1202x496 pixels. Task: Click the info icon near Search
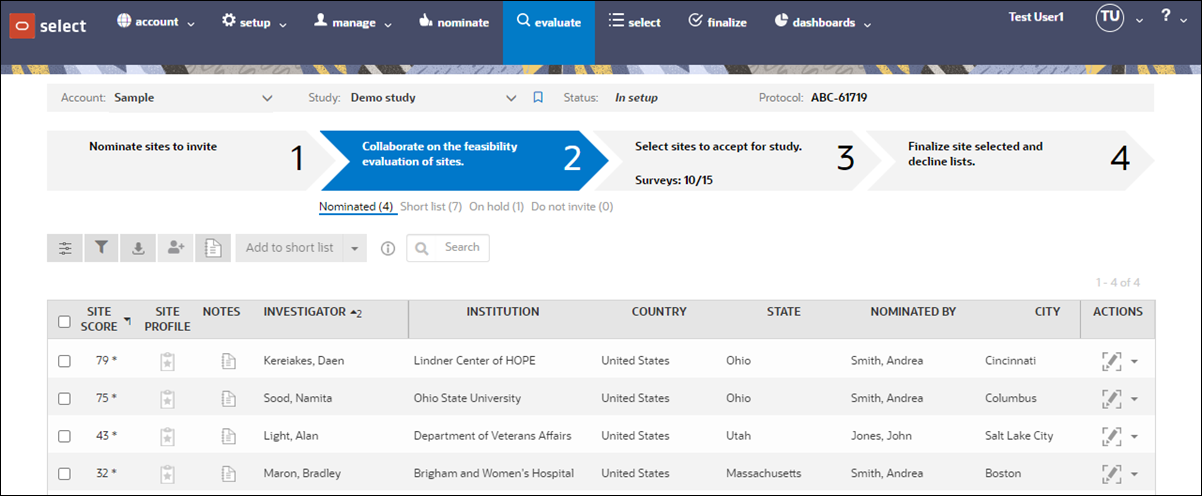coord(388,248)
